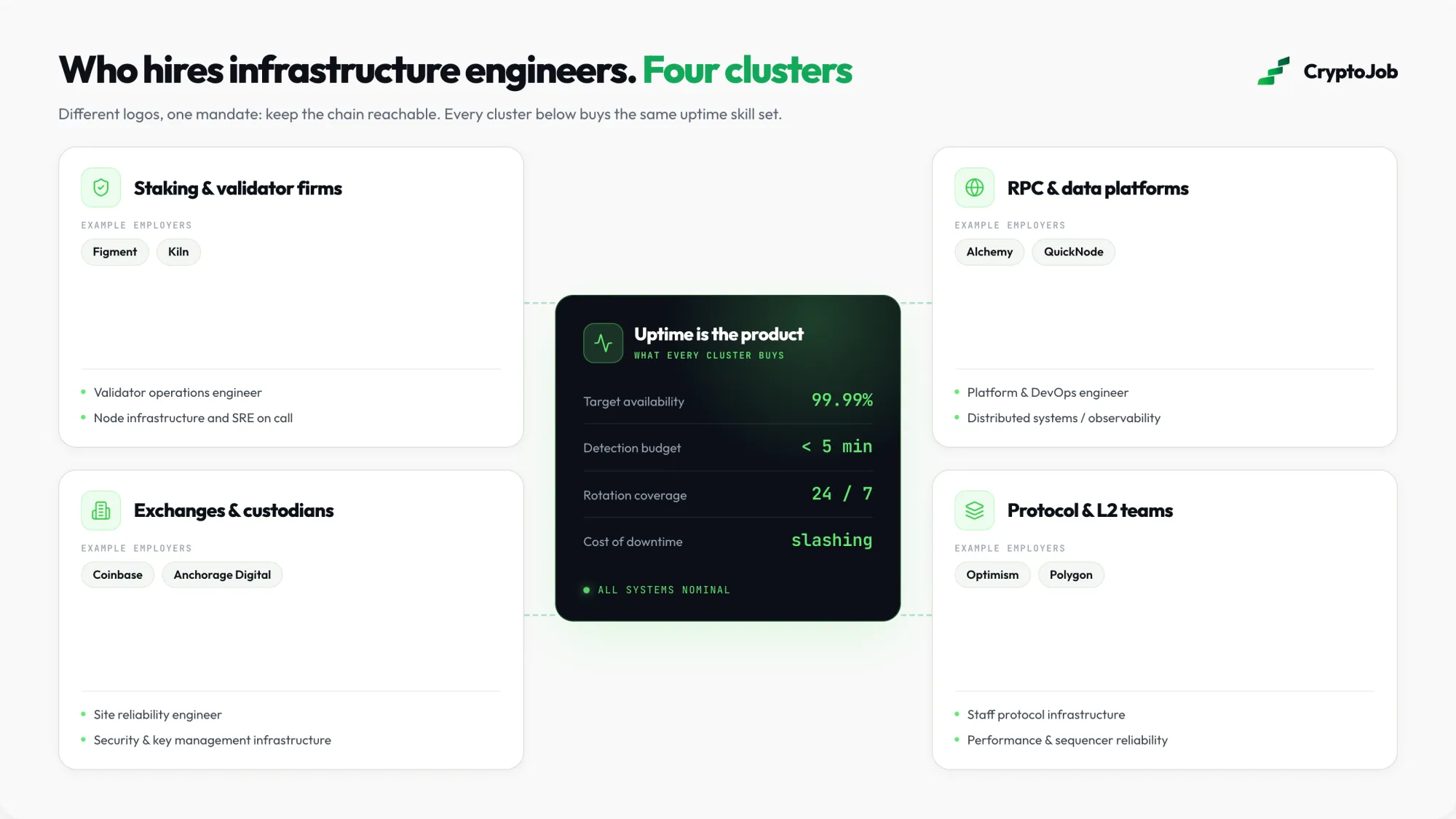This screenshot has height=819, width=1456.
Task: Click the layers icon for Protocol & L2 teams
Action: coord(975,510)
